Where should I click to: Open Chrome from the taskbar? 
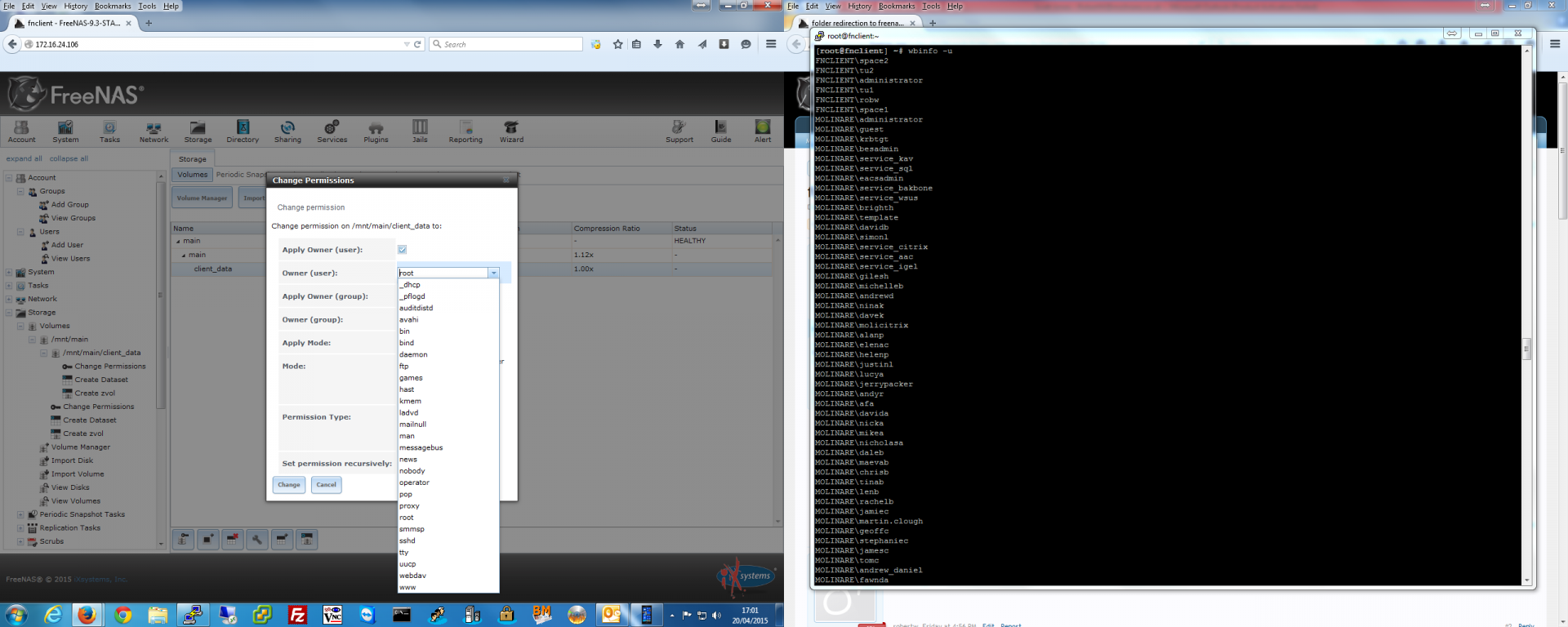(x=123, y=615)
